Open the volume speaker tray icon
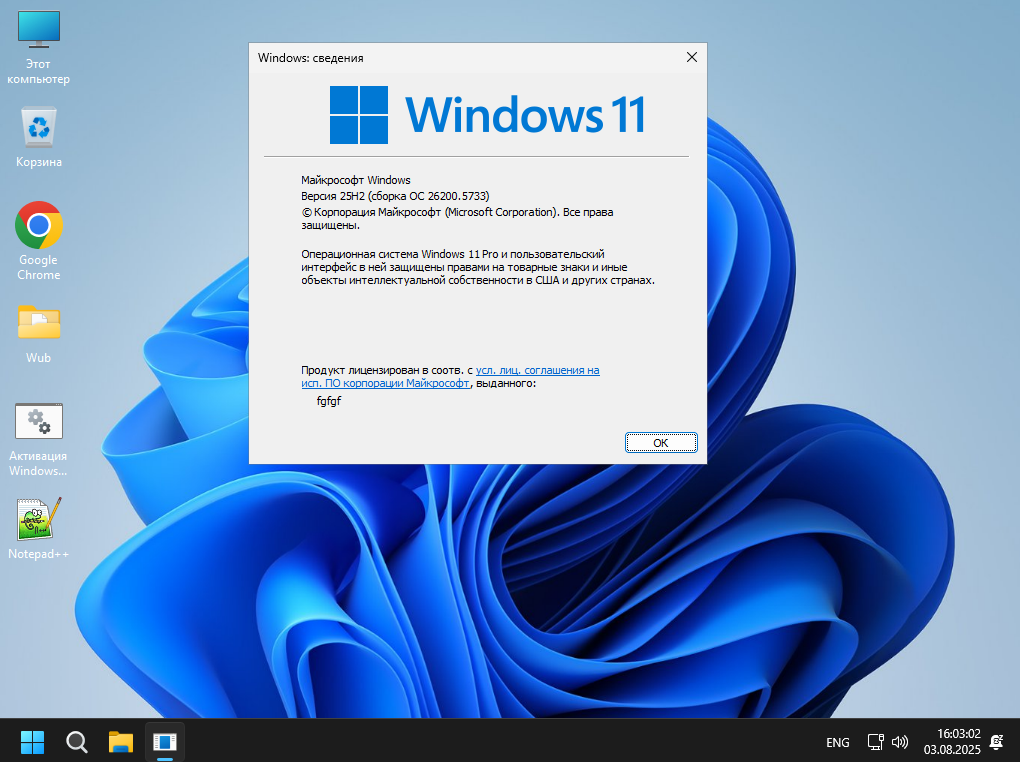 coord(900,742)
